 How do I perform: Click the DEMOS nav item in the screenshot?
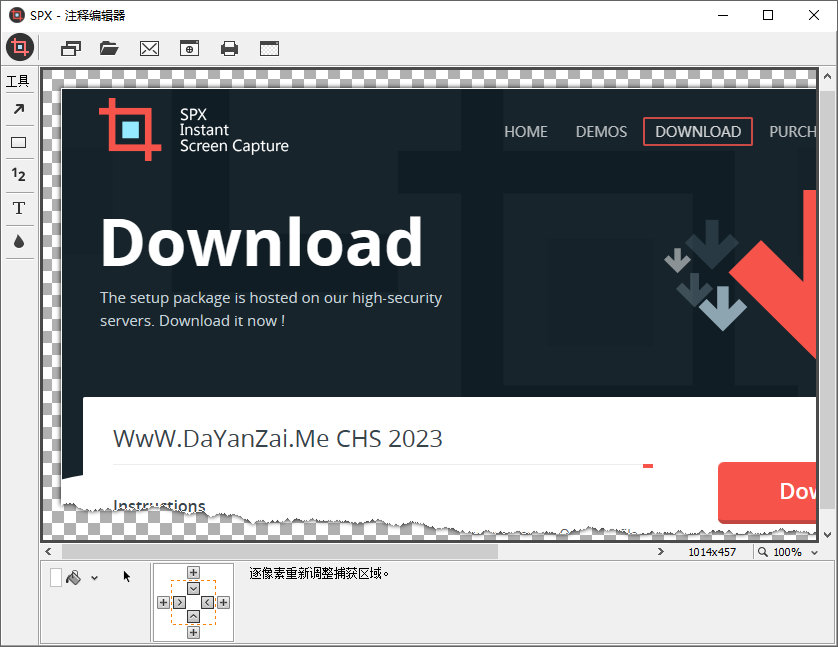601,131
